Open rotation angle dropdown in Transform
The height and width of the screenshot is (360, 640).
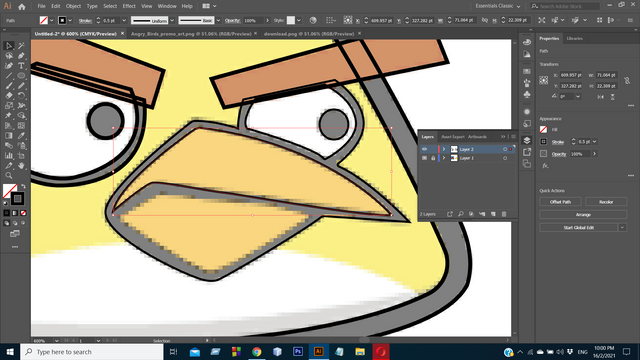coord(578,97)
